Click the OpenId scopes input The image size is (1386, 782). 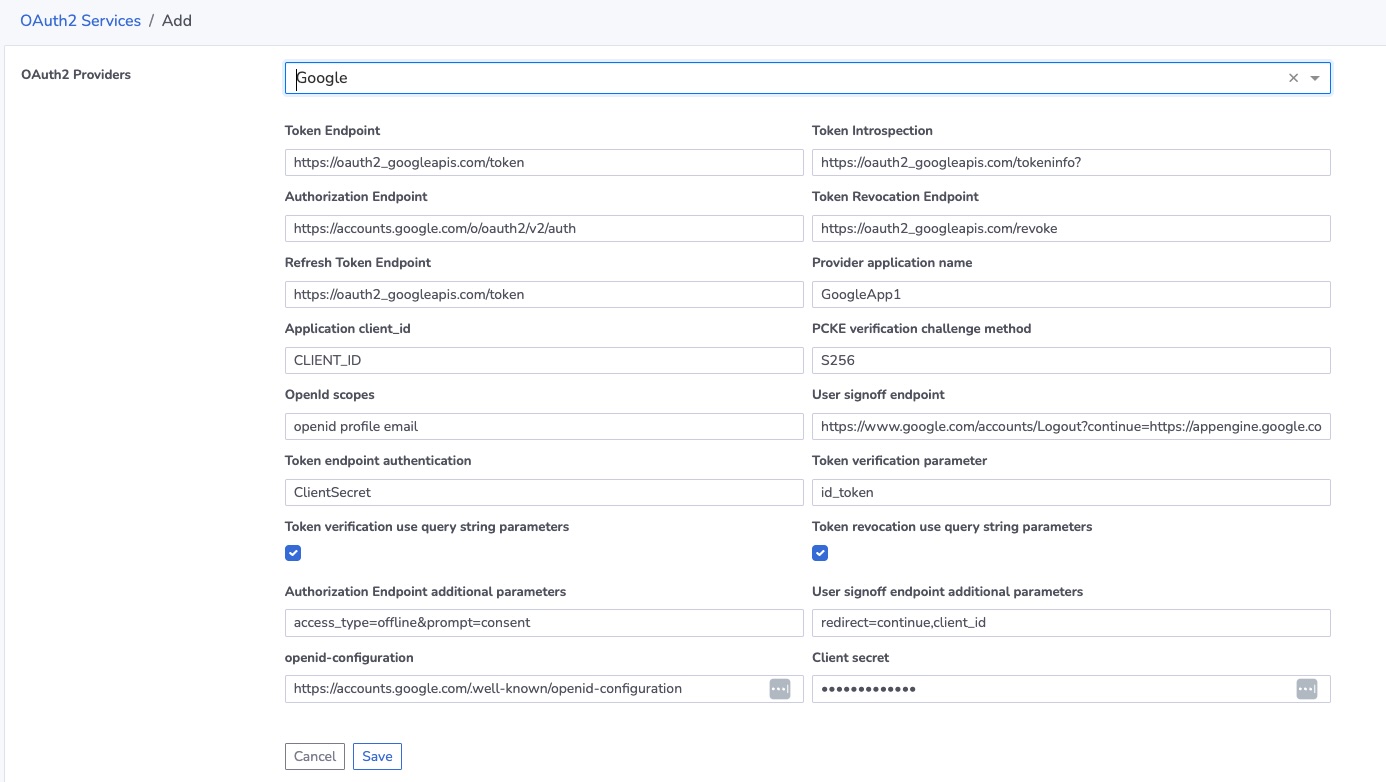pos(544,426)
